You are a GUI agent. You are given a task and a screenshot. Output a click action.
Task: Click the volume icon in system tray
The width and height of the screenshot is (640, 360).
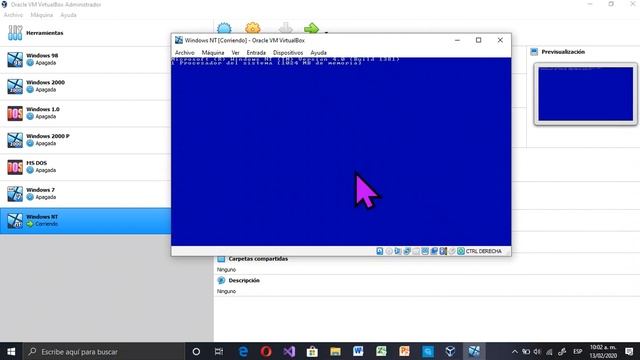coord(537,352)
